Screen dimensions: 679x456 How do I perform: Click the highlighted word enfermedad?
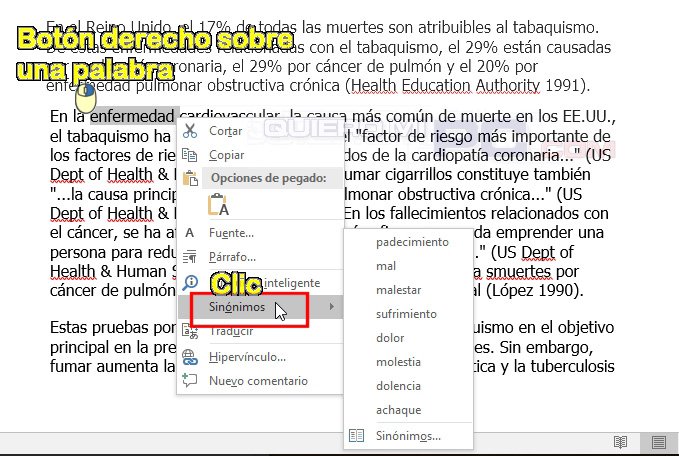point(132,116)
